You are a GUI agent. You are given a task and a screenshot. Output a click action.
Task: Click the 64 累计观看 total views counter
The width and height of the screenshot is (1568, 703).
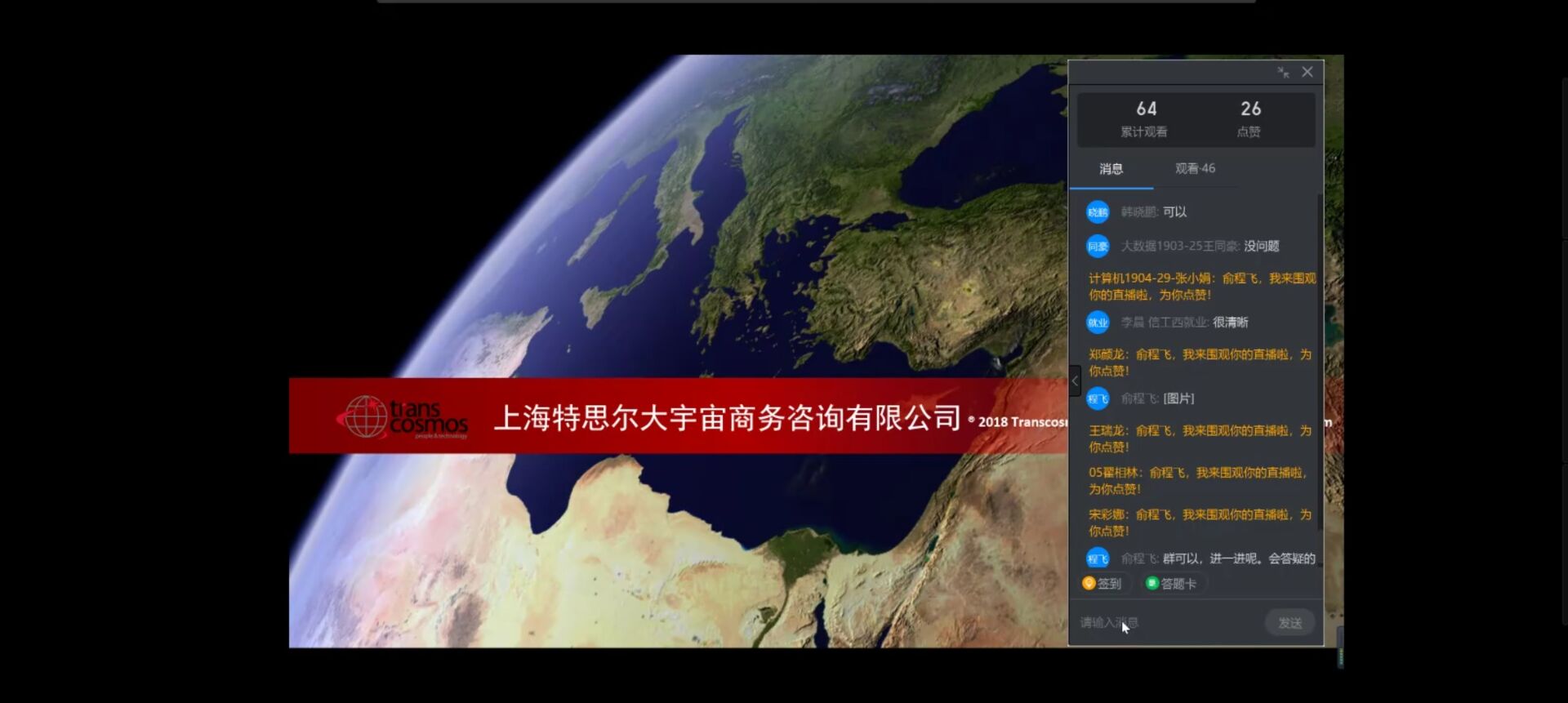point(1145,118)
